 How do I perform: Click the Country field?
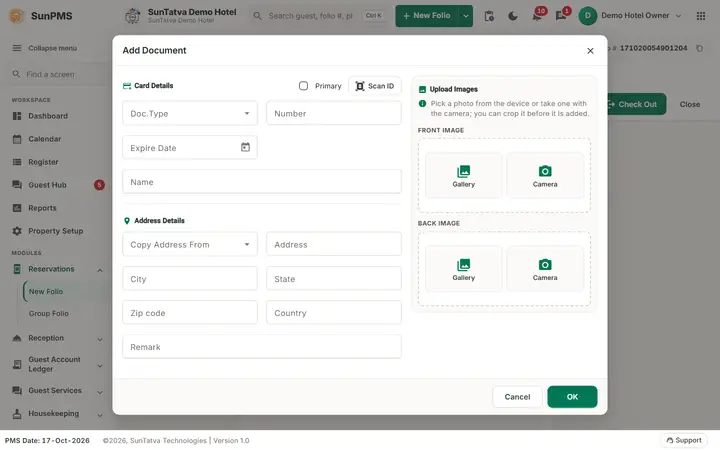tap(334, 313)
